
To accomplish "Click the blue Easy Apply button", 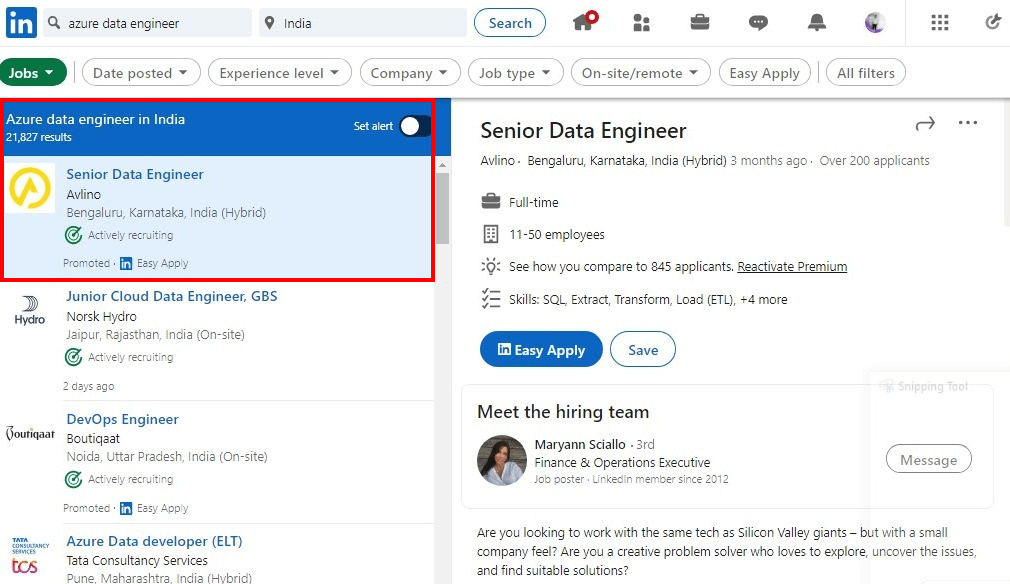I will tap(541, 350).
